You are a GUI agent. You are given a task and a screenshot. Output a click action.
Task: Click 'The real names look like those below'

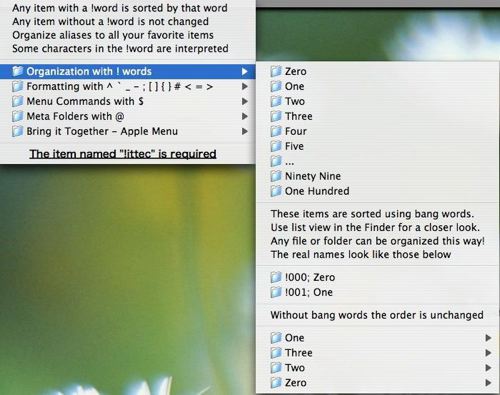[361, 255]
